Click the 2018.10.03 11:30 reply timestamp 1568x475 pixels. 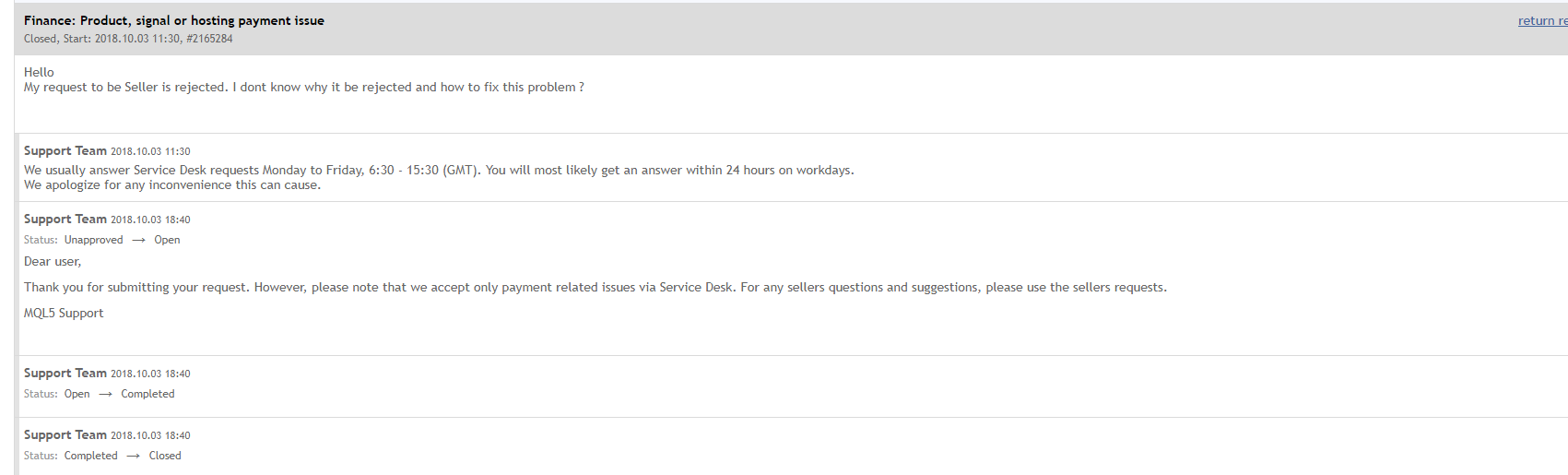point(150,151)
